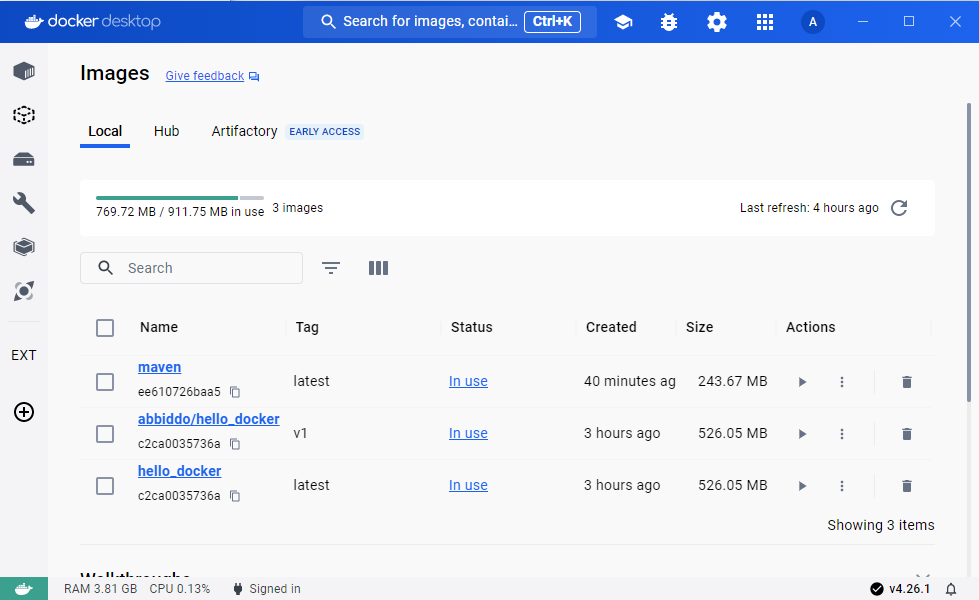
Task: Delete the abbiddo/hello_docker image
Action: tap(907, 434)
